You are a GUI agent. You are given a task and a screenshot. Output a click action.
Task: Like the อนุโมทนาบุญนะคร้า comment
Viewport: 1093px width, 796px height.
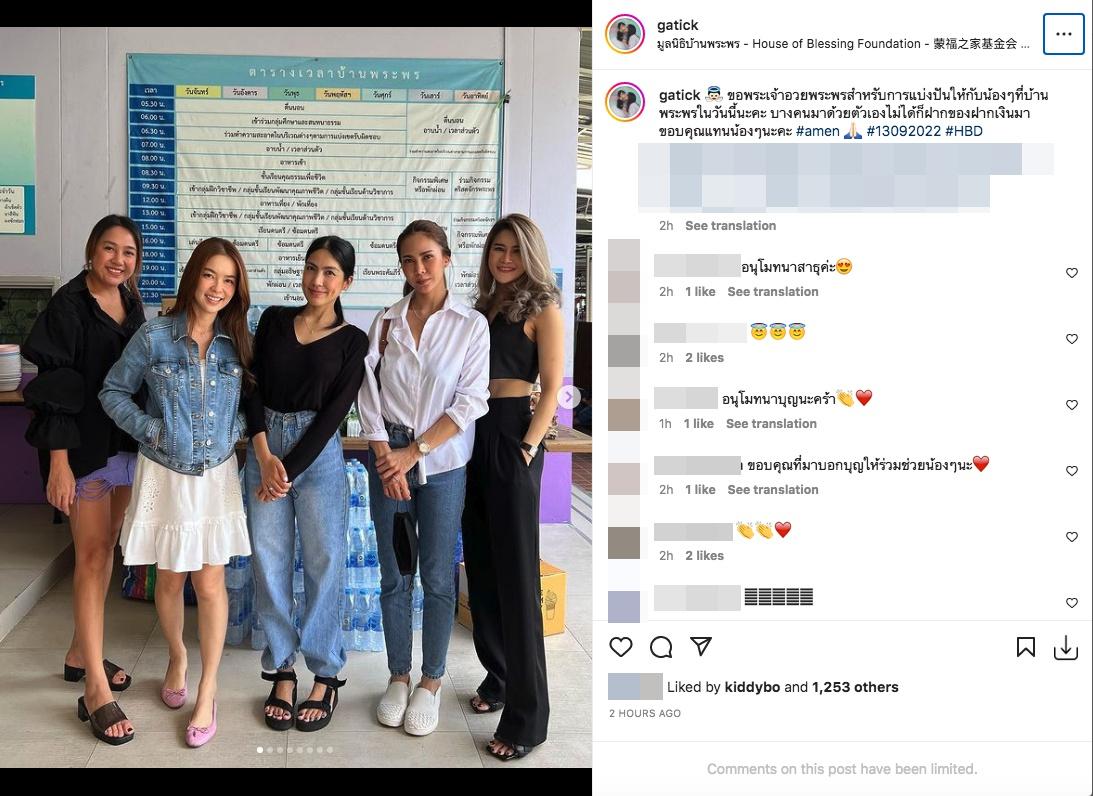(1072, 405)
